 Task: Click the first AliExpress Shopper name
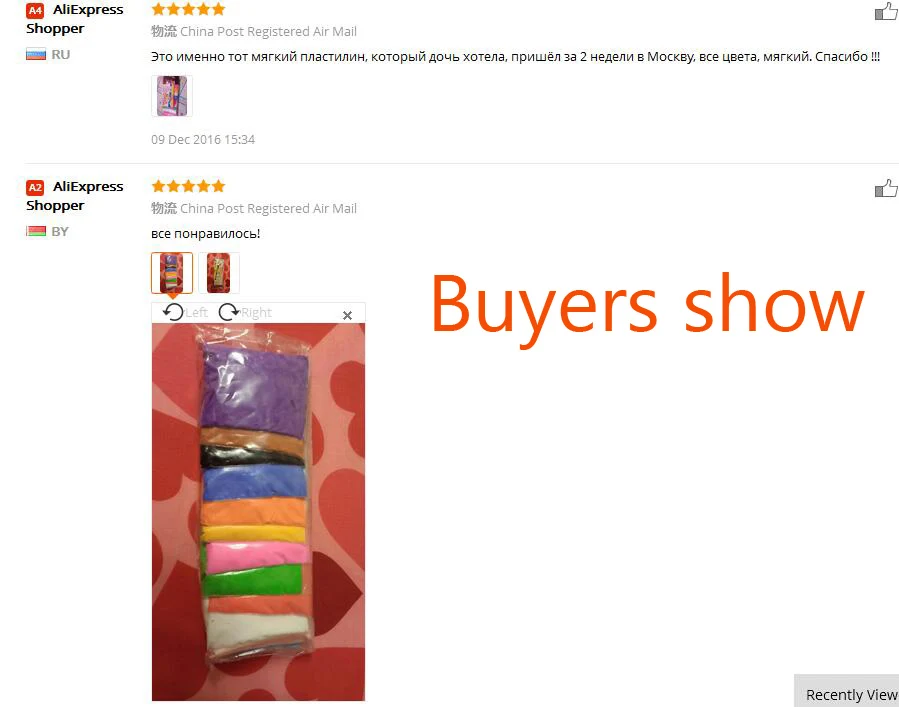point(75,19)
